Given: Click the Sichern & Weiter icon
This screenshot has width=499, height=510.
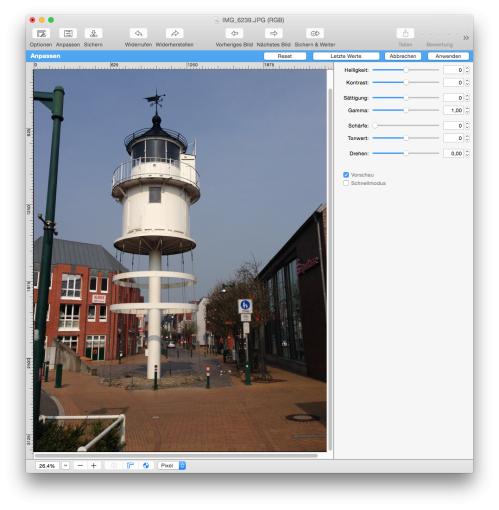Looking at the screenshot, I should 315,33.
